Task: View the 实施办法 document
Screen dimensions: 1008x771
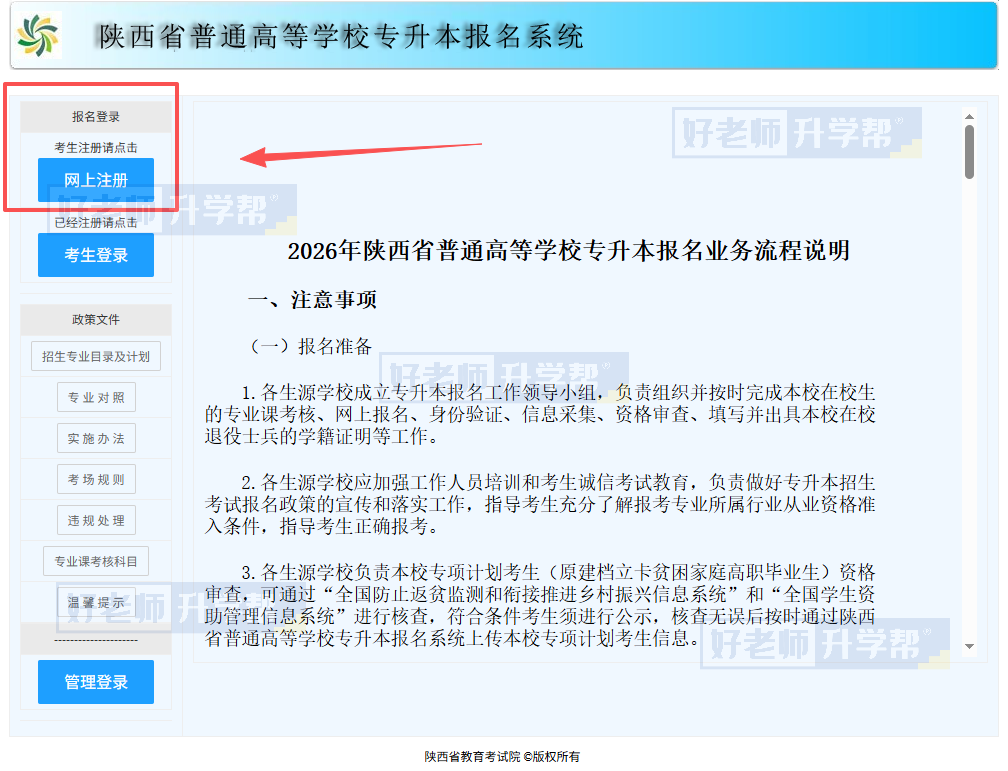Action: click(x=96, y=439)
